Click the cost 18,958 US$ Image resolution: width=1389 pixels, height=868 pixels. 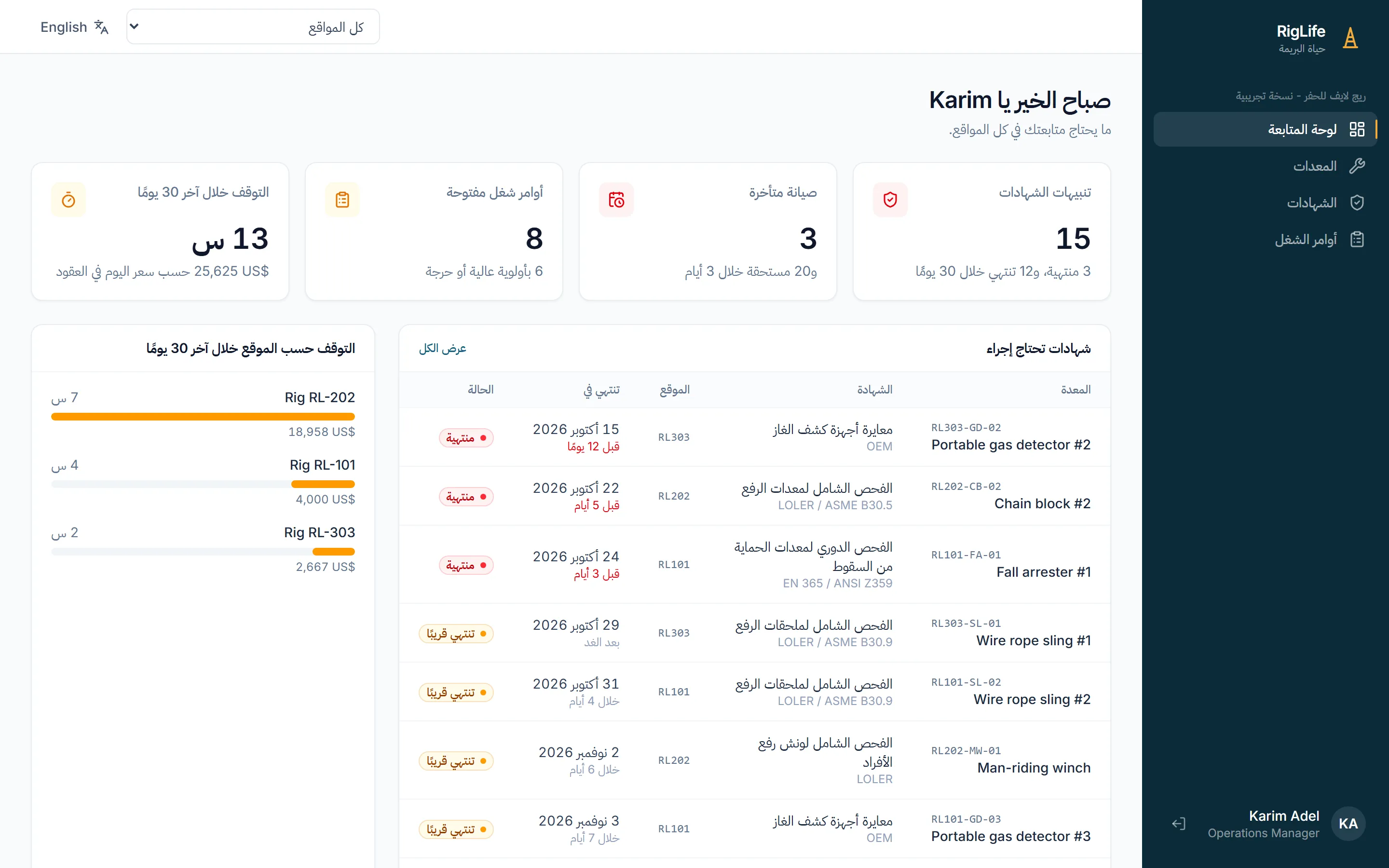pos(321,432)
